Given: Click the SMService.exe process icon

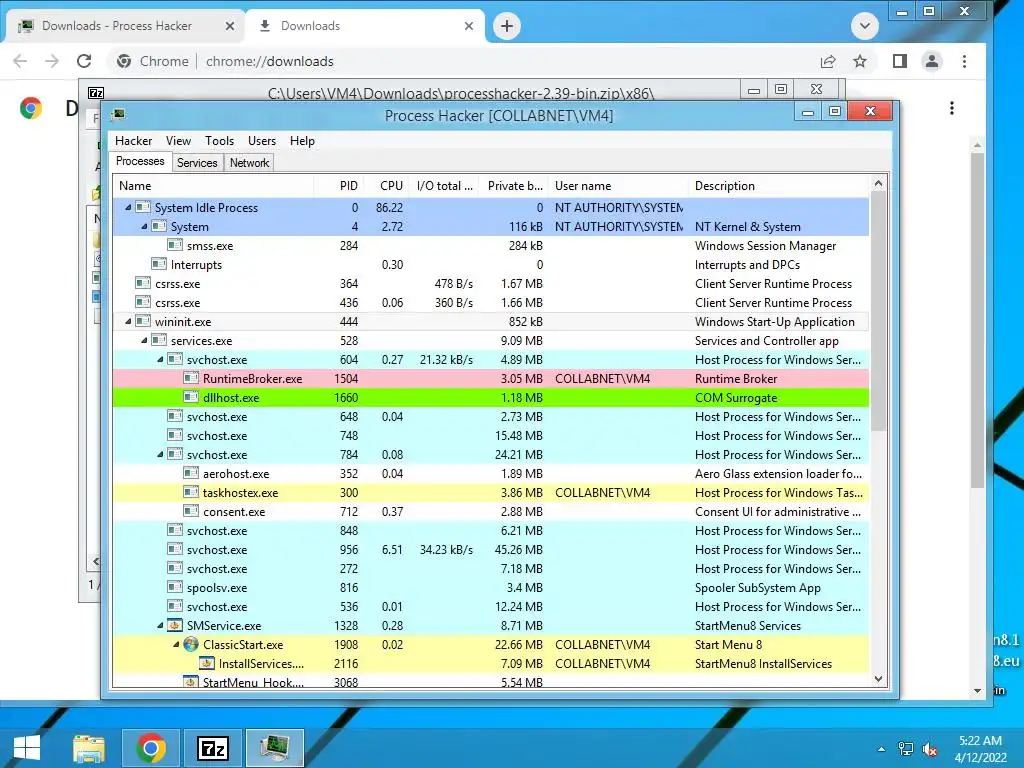Looking at the screenshot, I should click(174, 626).
